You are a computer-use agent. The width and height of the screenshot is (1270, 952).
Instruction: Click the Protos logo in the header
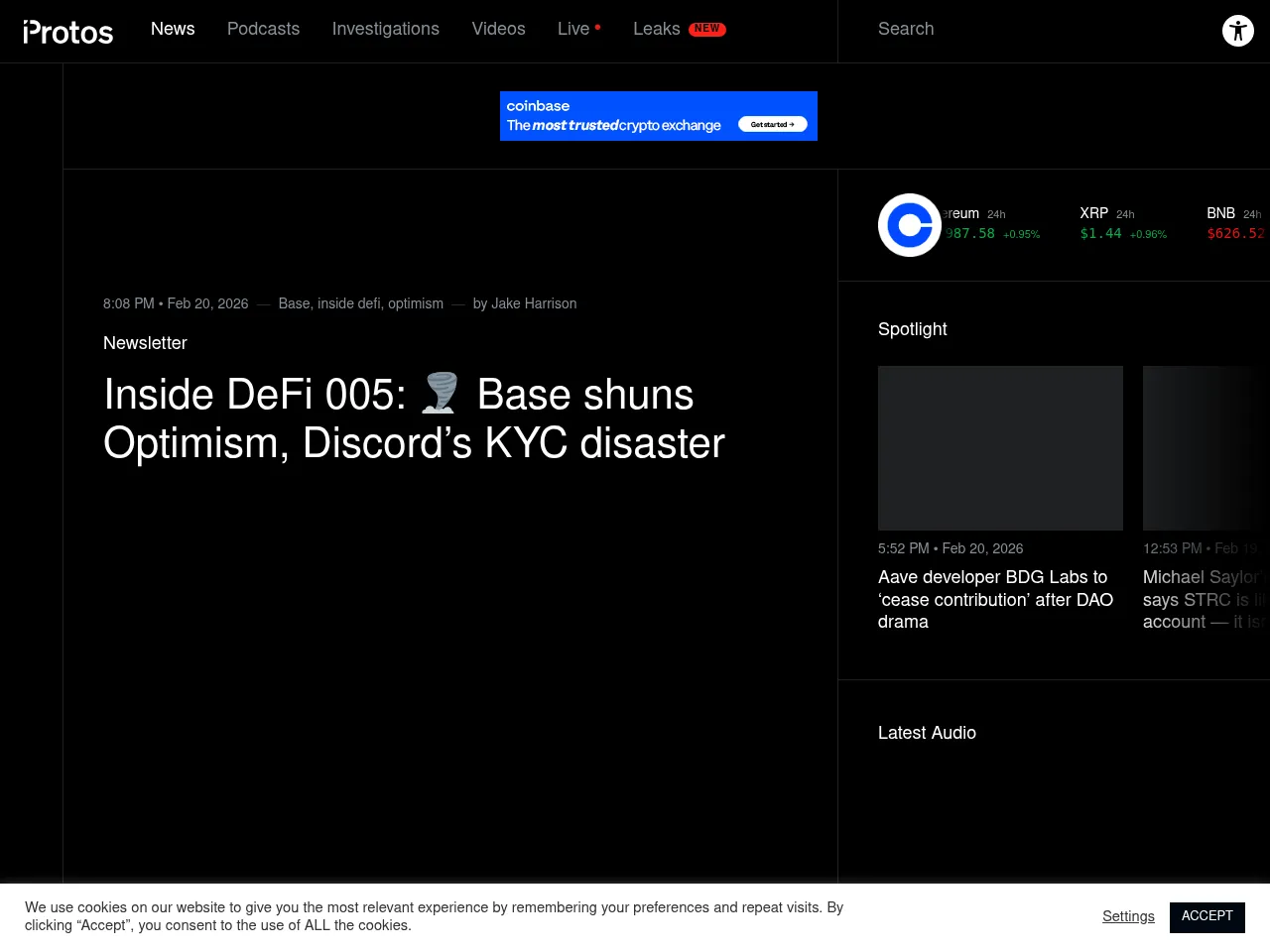[67, 31]
